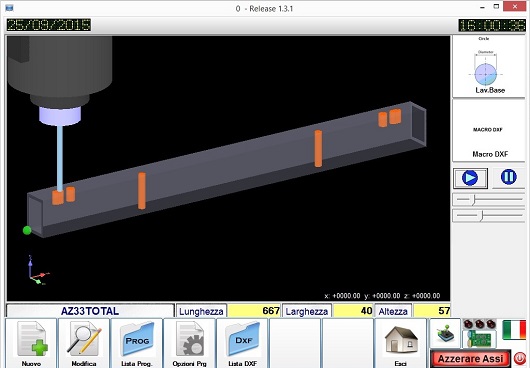Image resolution: width=530 pixels, height=368 pixels.
Task: Adjust the upper simulation speed slider
Action: pyautogui.click(x=489, y=200)
